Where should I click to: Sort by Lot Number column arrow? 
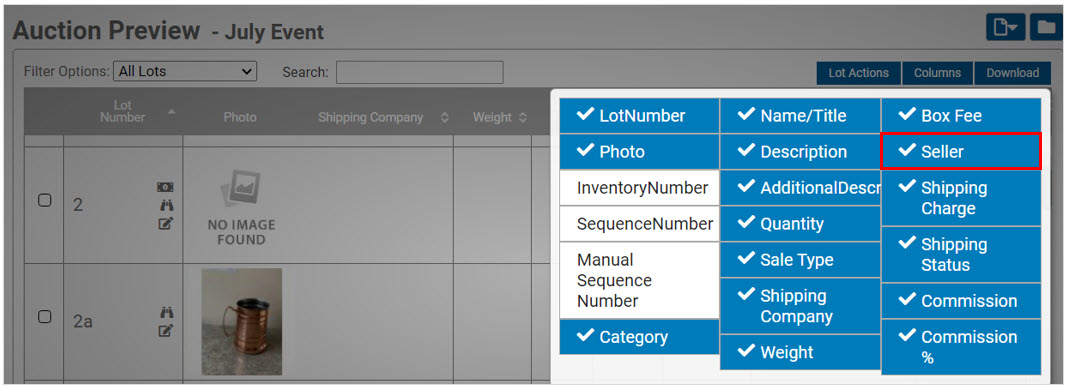click(172, 112)
